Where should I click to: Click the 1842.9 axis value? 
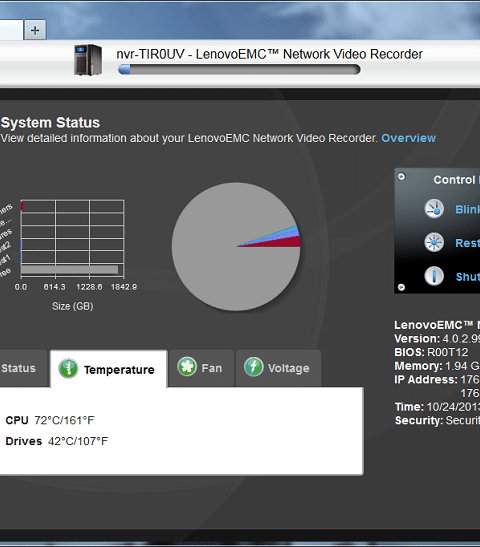[124, 287]
